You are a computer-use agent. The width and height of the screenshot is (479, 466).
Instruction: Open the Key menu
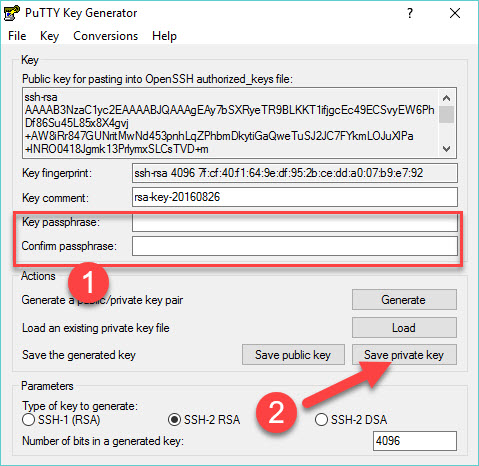pyautogui.click(x=49, y=36)
